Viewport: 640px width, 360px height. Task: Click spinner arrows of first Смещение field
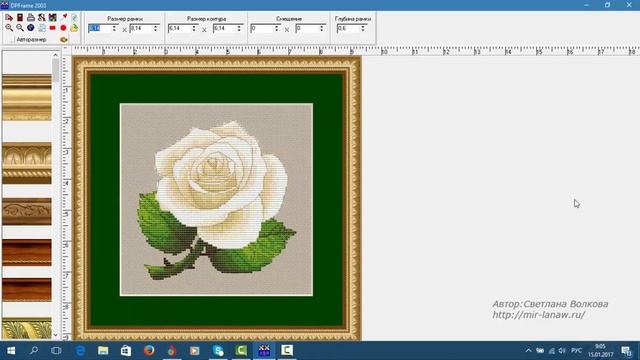pyautogui.click(x=277, y=28)
